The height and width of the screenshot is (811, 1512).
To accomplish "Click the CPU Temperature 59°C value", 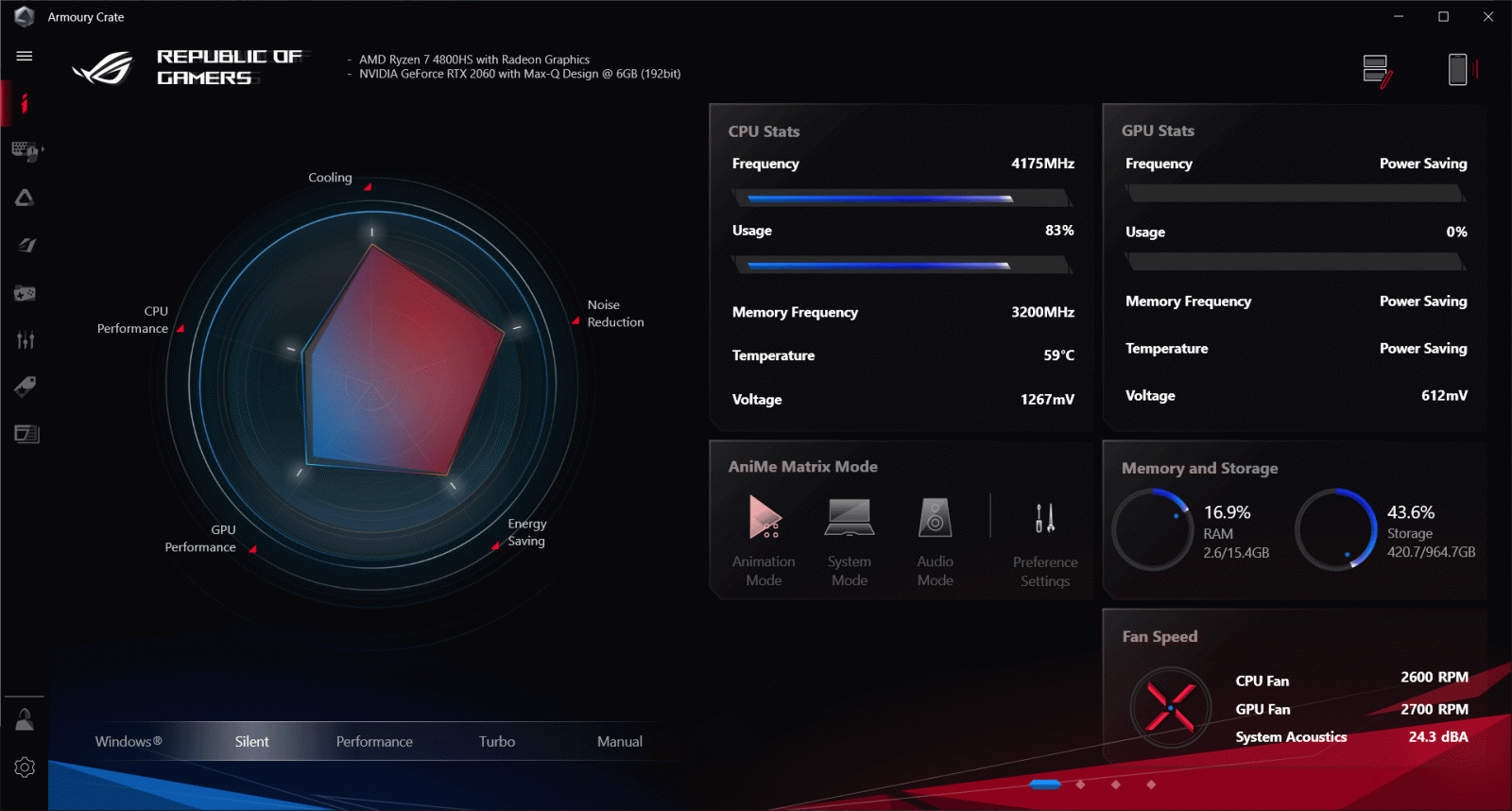I will (1058, 355).
